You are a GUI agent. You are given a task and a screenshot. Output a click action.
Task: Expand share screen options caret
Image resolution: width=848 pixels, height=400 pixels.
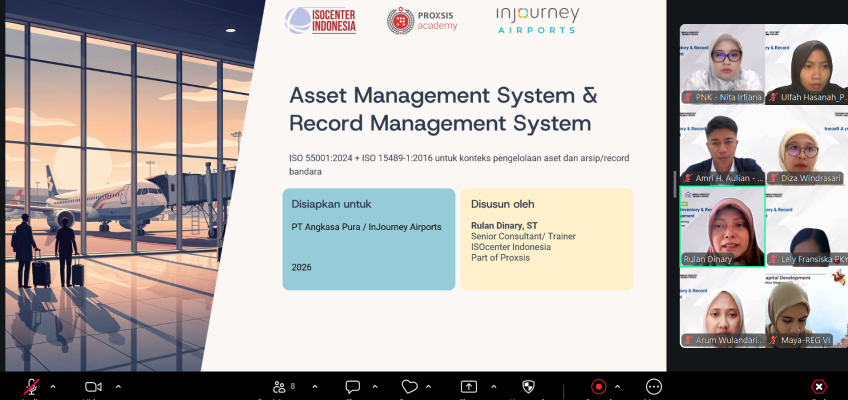(493, 387)
